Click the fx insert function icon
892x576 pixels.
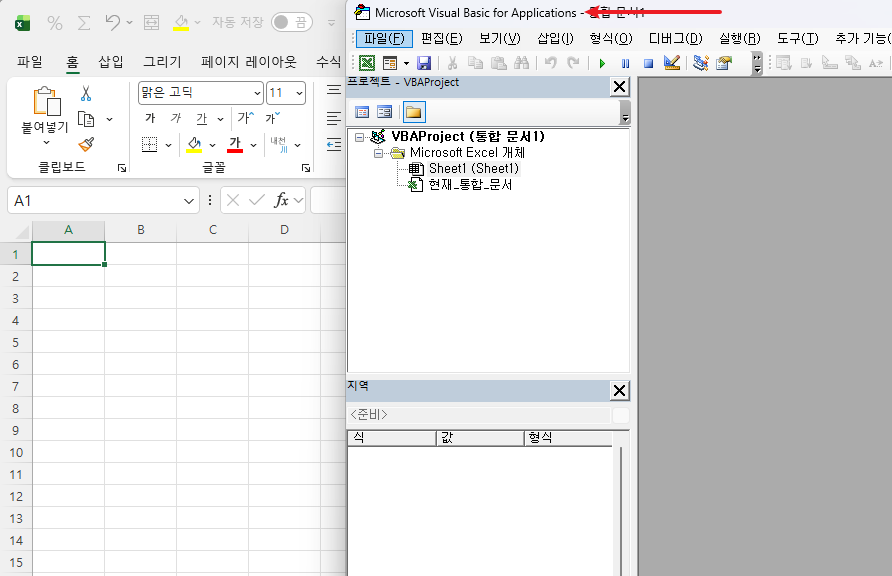coord(281,200)
